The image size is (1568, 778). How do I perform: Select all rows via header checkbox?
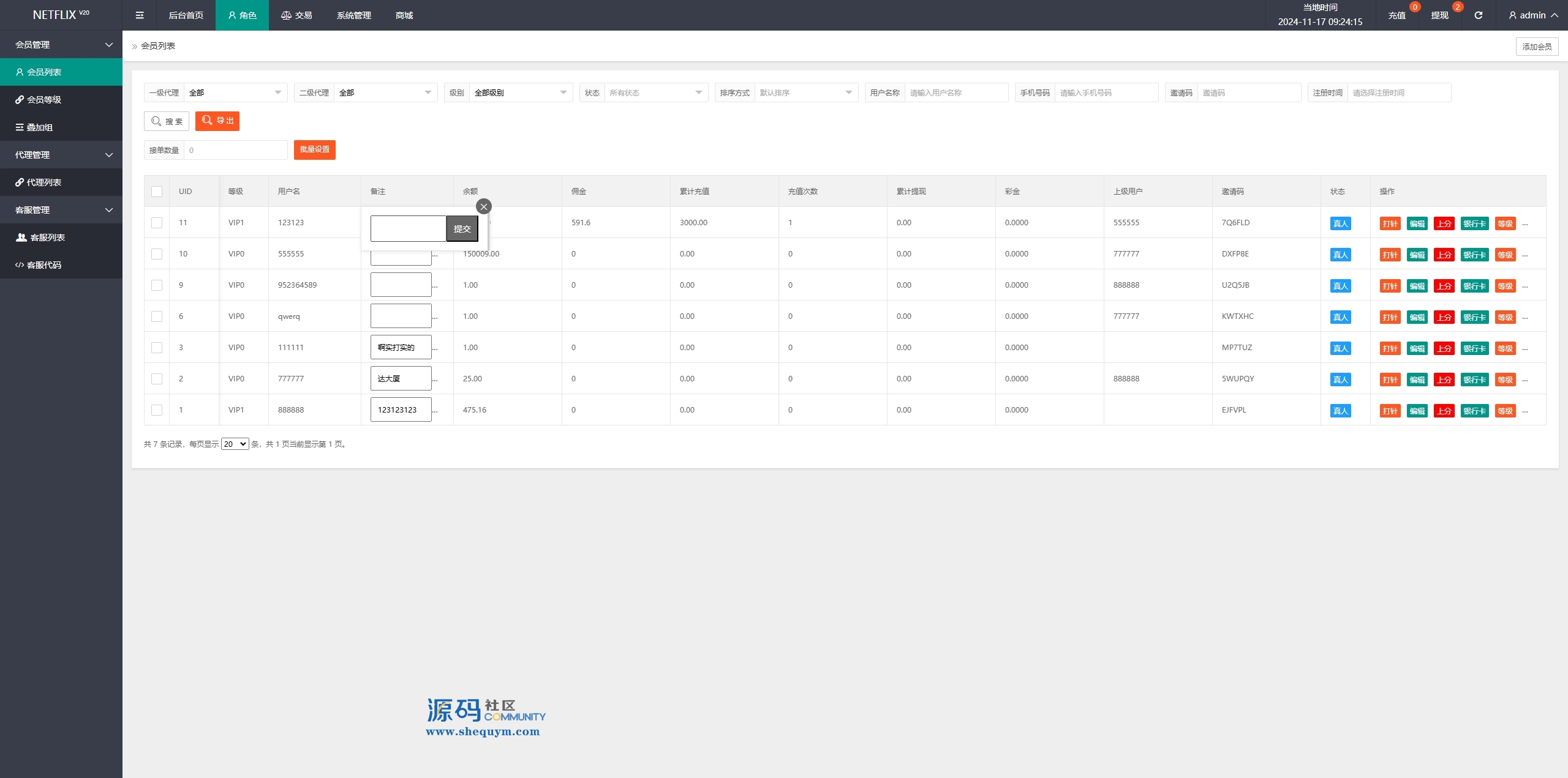point(157,192)
